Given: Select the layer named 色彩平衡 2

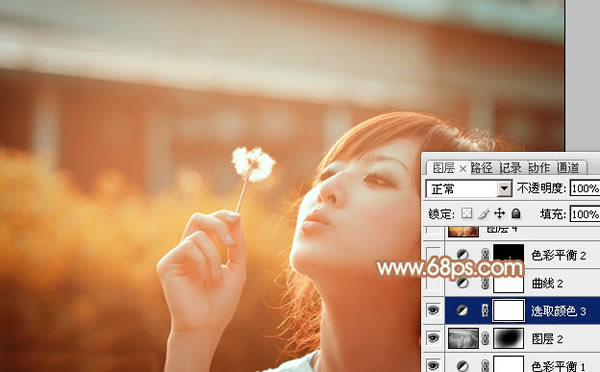Looking at the screenshot, I should (x=559, y=255).
